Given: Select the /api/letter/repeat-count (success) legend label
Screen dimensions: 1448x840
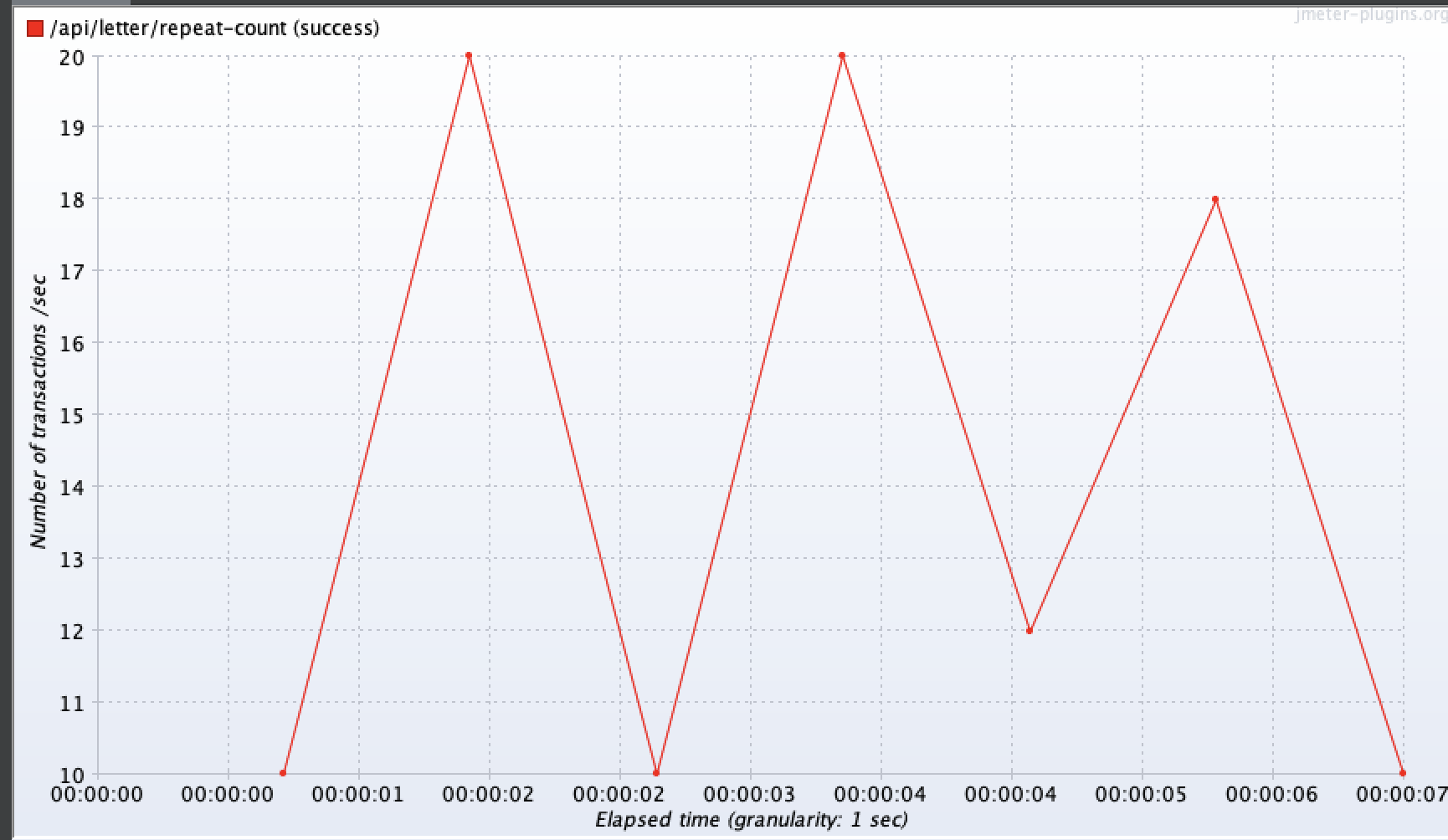Looking at the screenshot, I should (x=214, y=28).
